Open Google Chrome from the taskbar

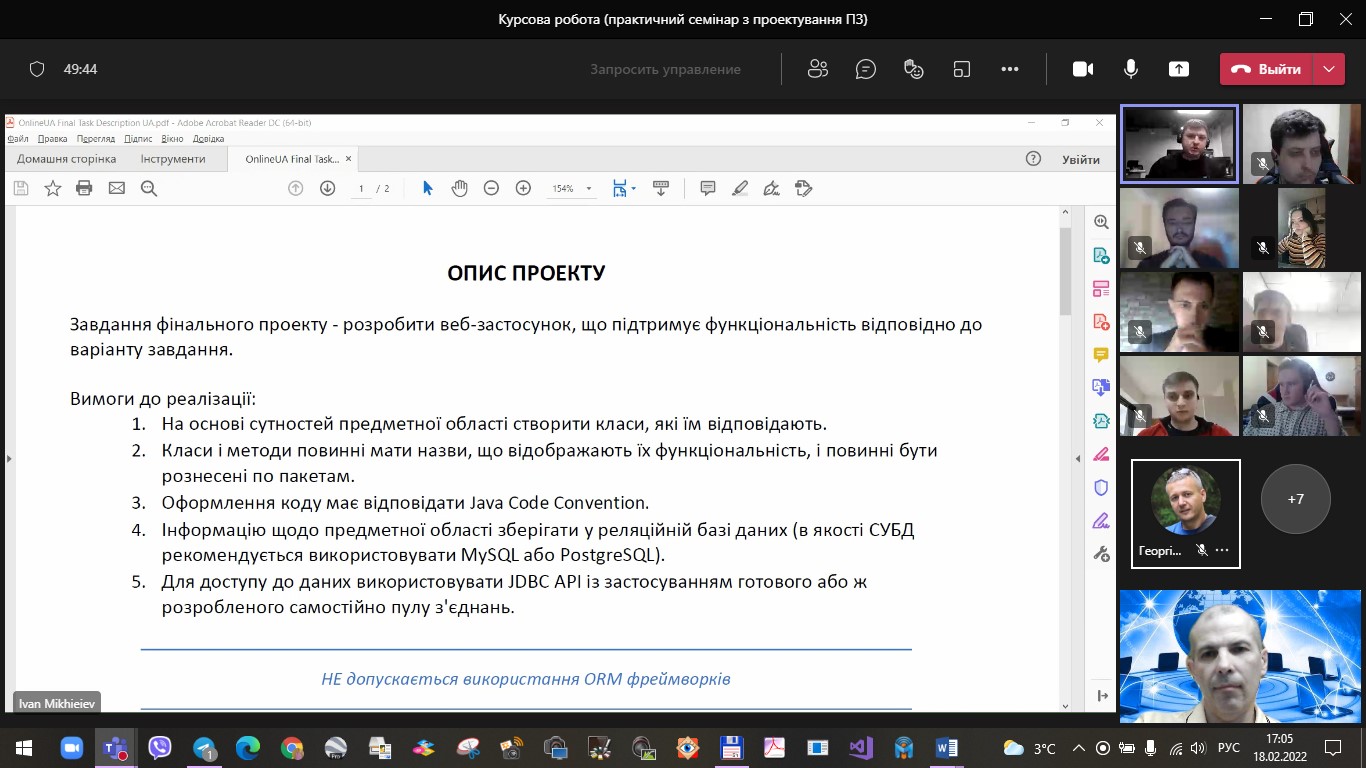(x=292, y=747)
